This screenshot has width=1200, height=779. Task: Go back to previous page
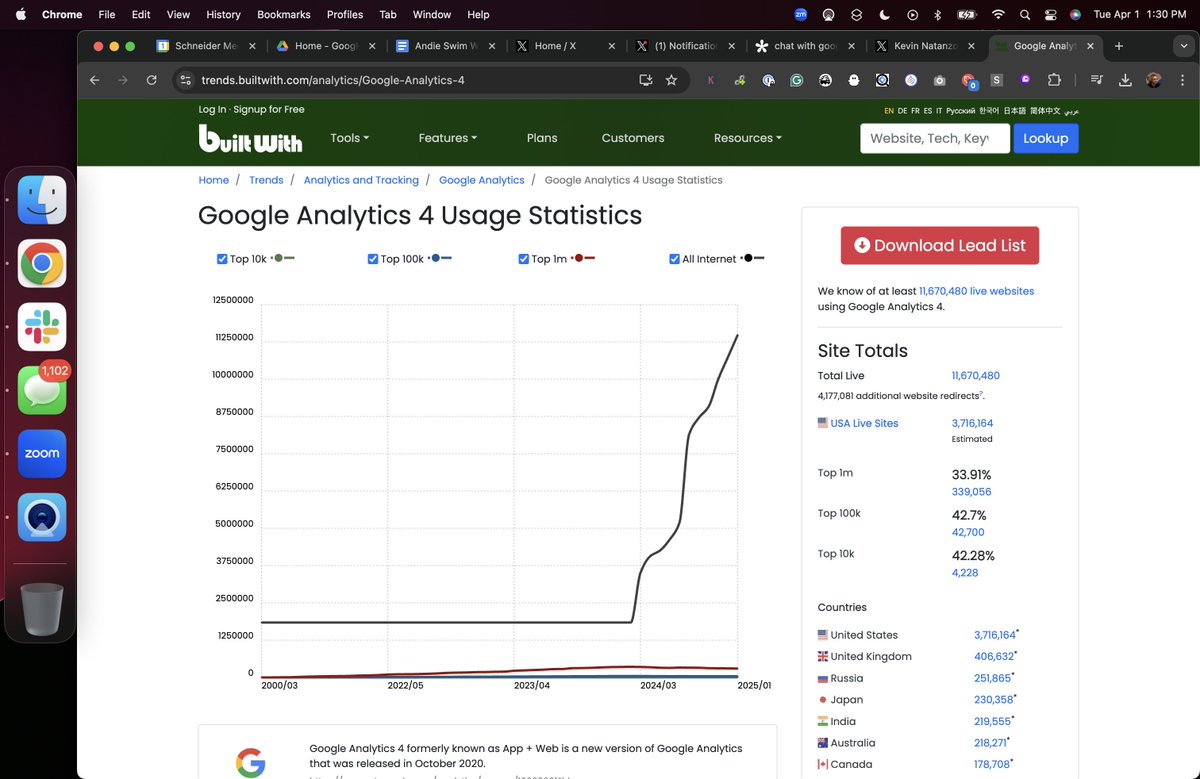[94, 80]
